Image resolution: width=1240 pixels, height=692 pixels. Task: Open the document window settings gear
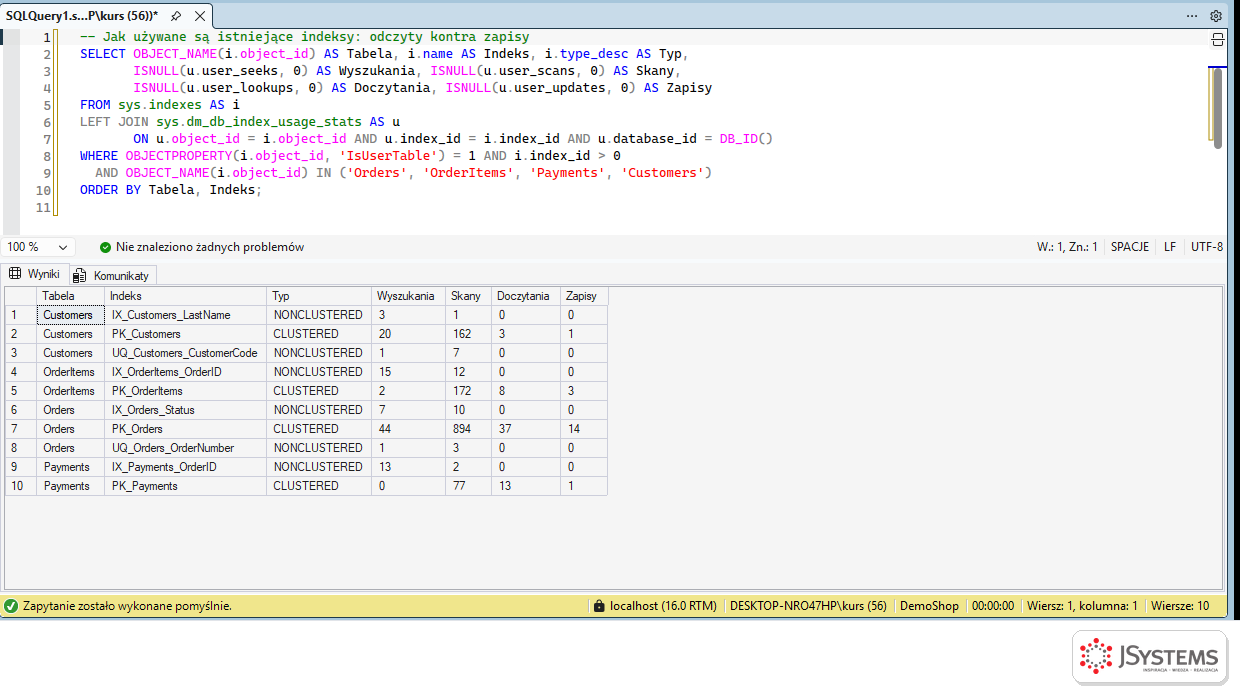pyautogui.click(x=1216, y=16)
